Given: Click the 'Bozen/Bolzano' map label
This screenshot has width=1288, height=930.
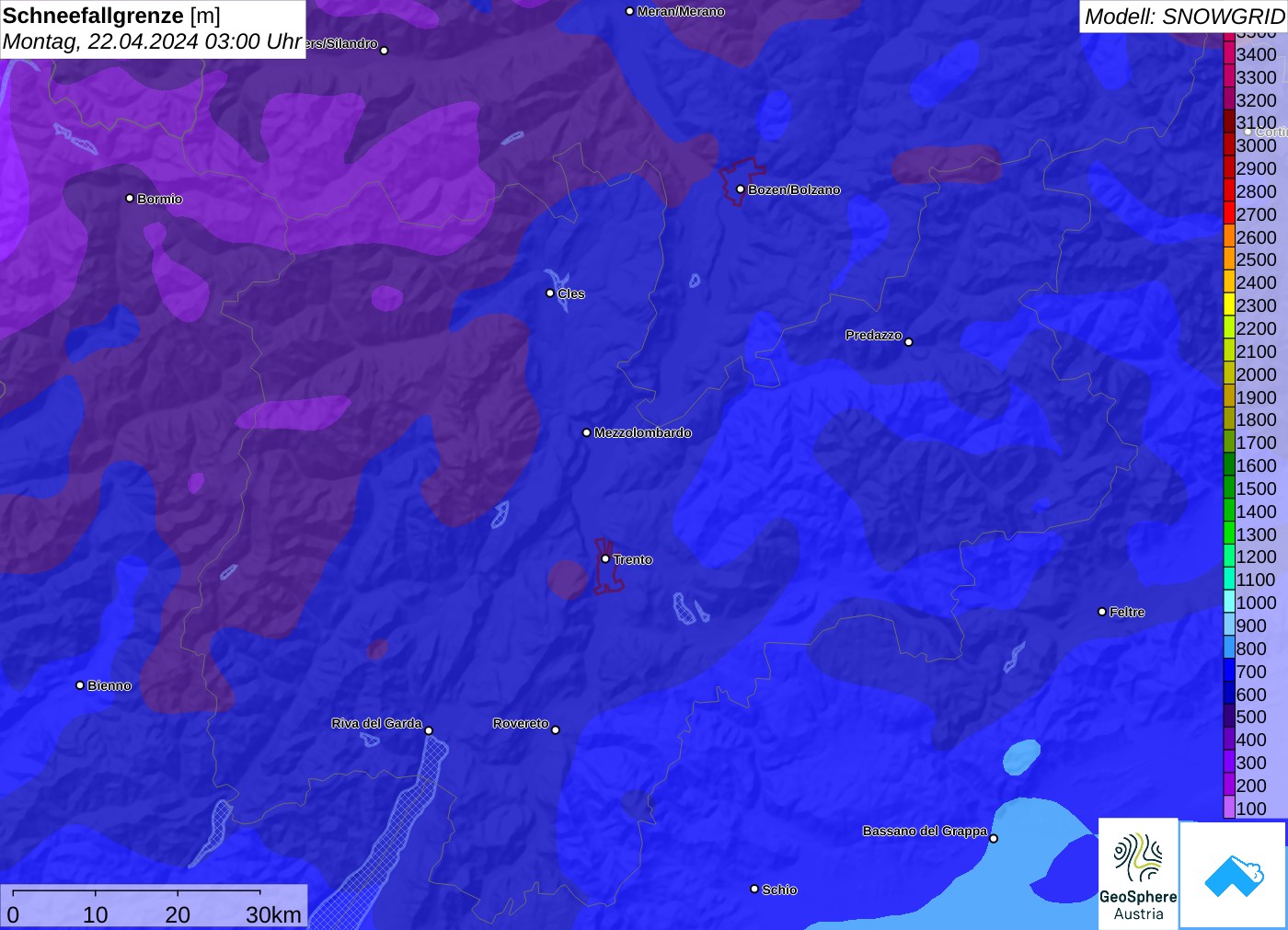Looking at the screenshot, I should coord(794,189).
